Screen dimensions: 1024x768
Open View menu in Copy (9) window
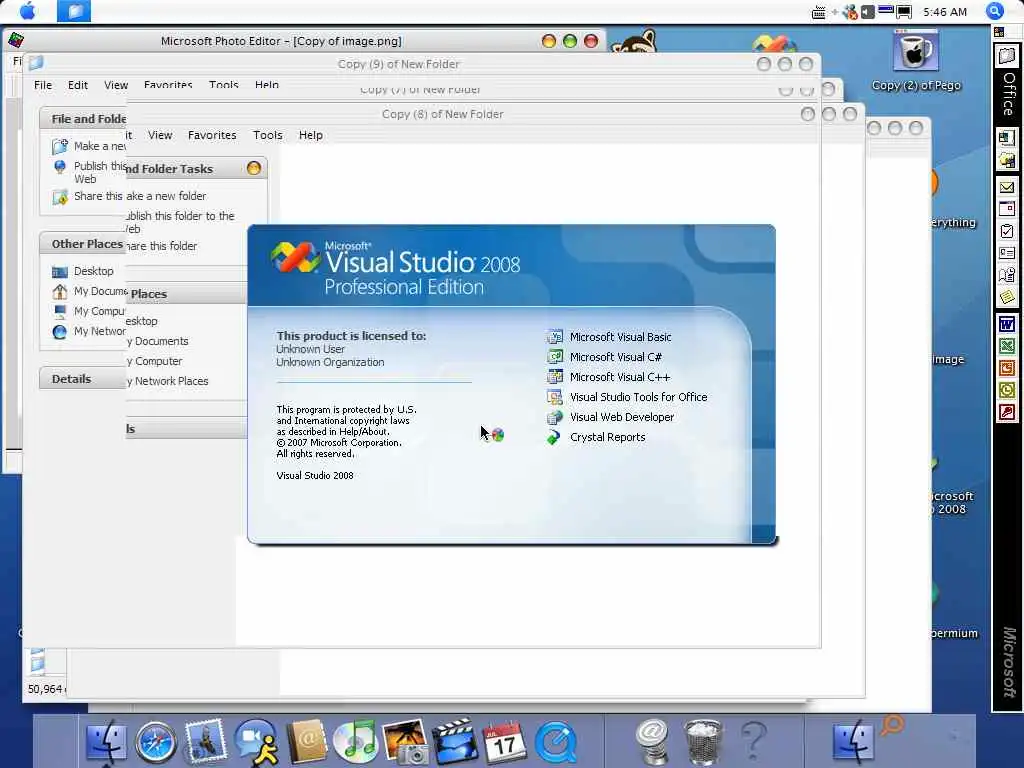pyautogui.click(x=116, y=85)
